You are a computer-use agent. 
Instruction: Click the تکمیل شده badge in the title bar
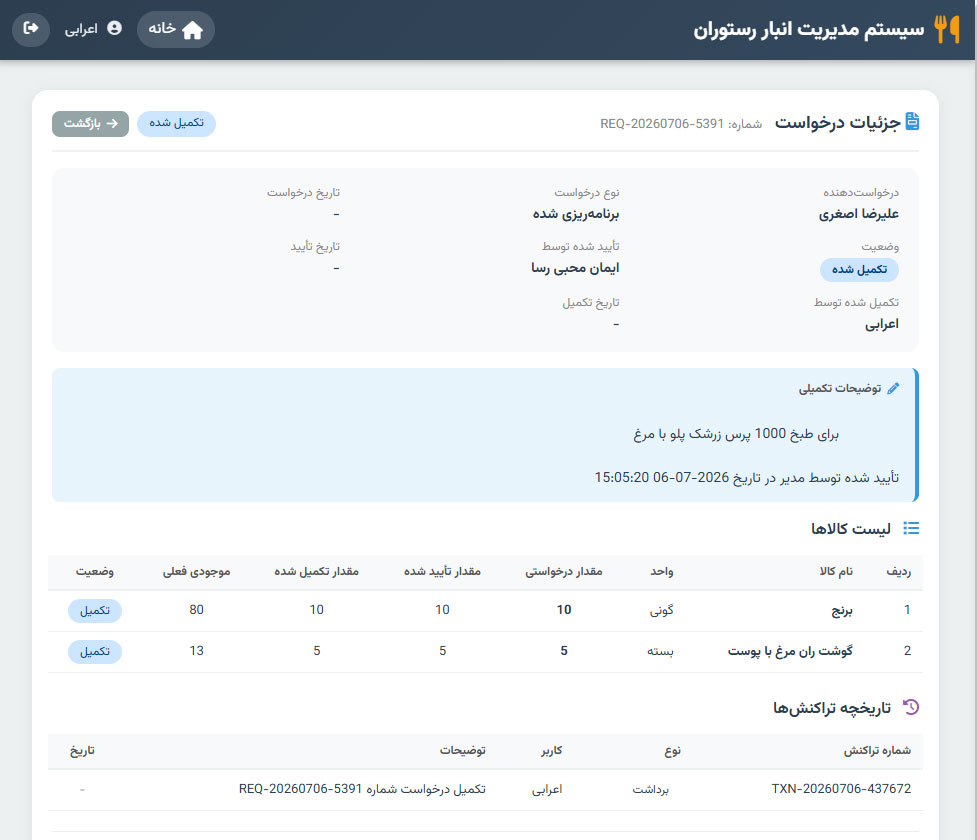coord(176,123)
